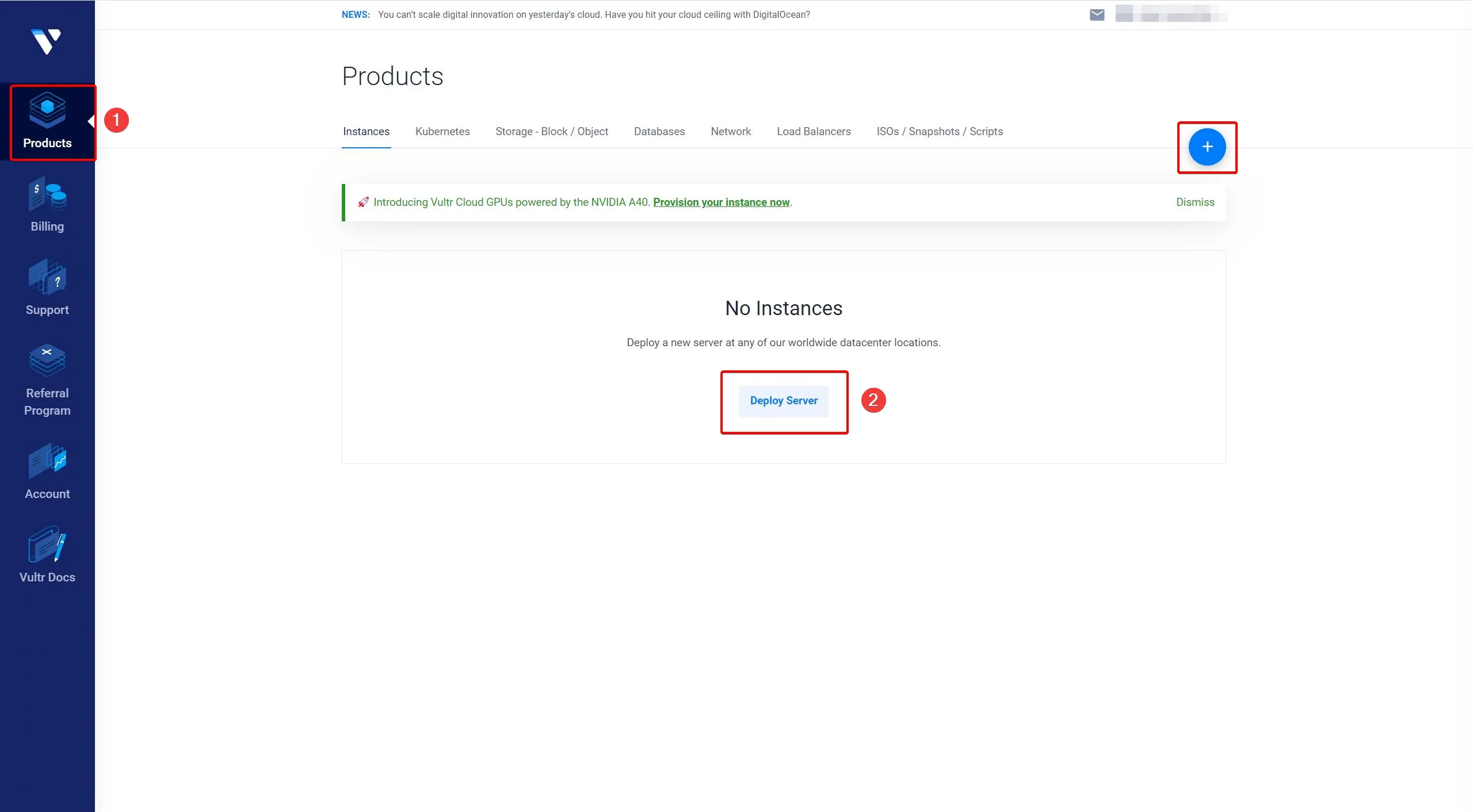This screenshot has width=1473, height=812.
Task: Open the mail envelope notifications icon
Action: (x=1097, y=15)
